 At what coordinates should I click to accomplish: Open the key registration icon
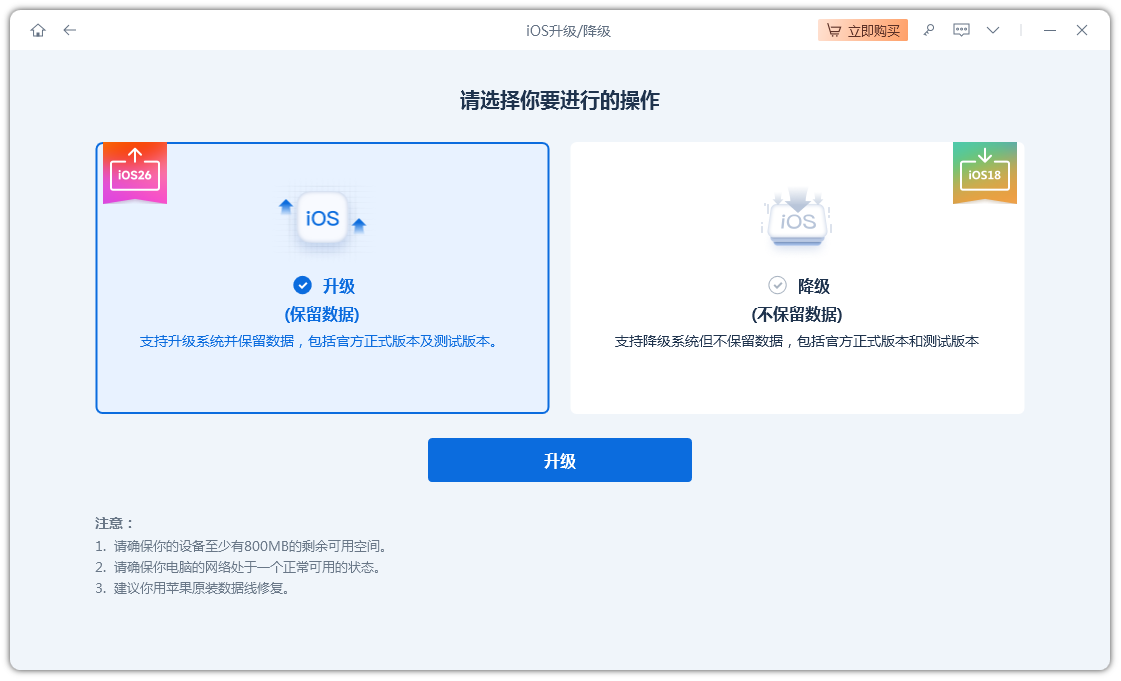coord(929,30)
